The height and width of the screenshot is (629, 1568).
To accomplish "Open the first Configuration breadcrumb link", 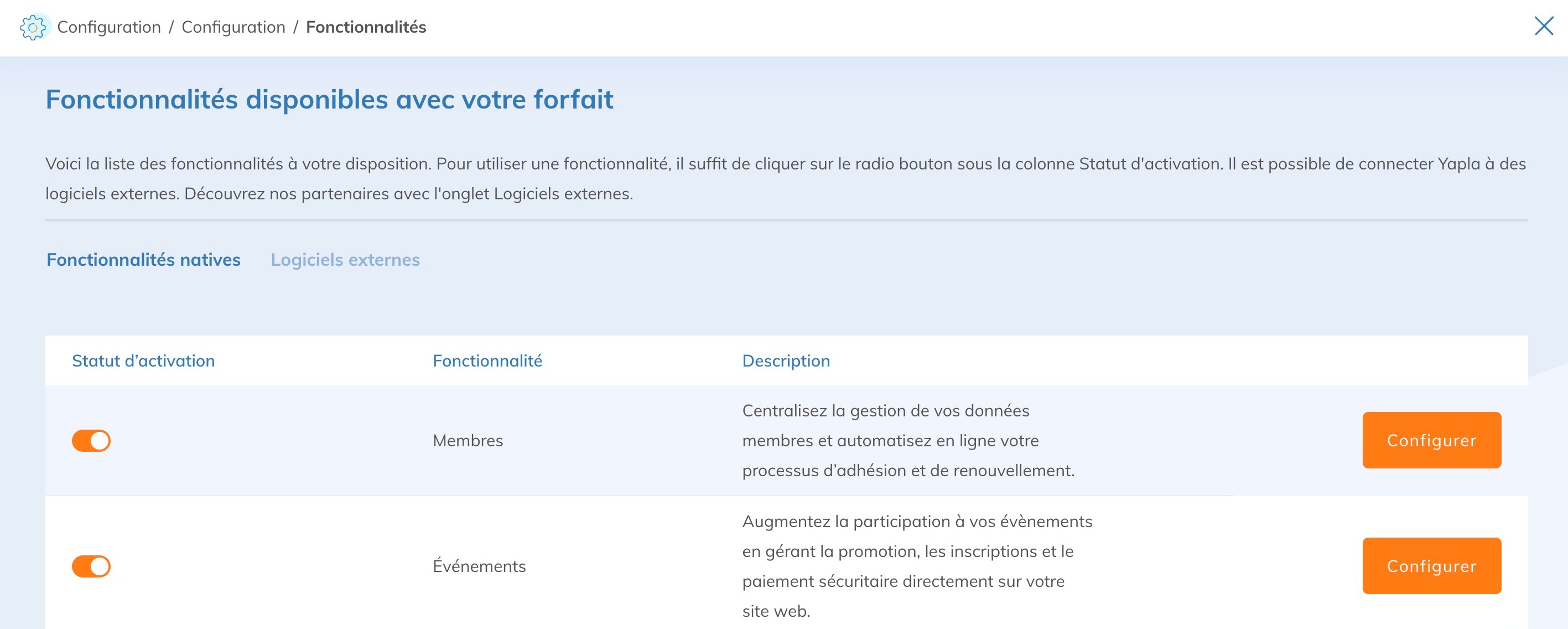I will pos(110,27).
